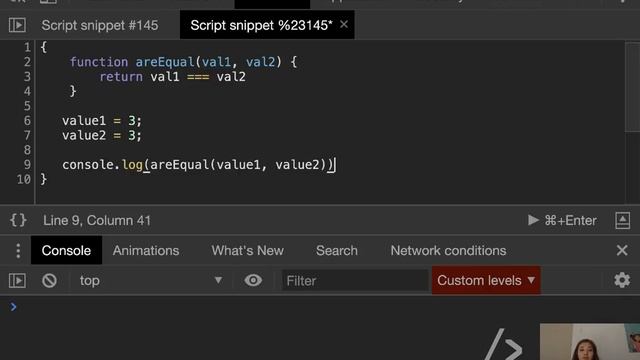Viewport: 640px width, 360px height.
Task: Expand the Custom levels dropdown
Action: [x=486, y=280]
